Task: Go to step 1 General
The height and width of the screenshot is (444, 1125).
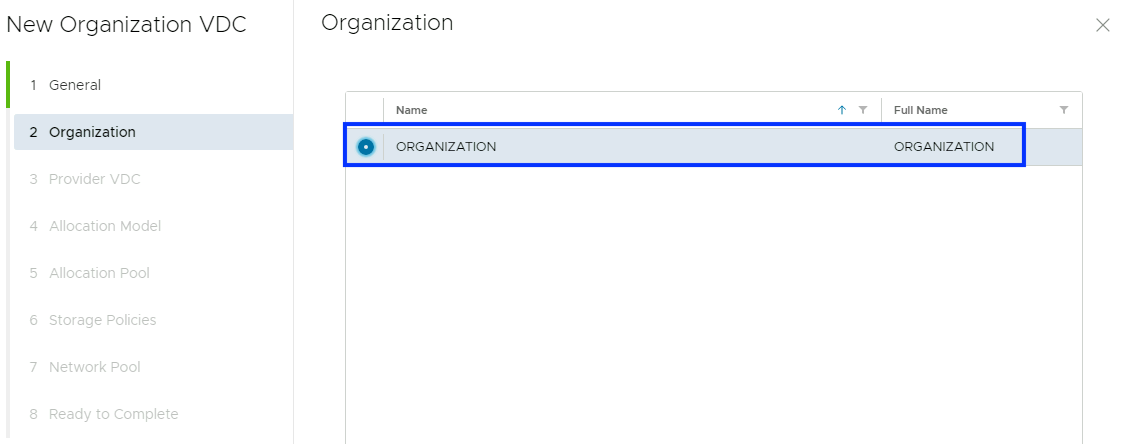Action: point(75,85)
